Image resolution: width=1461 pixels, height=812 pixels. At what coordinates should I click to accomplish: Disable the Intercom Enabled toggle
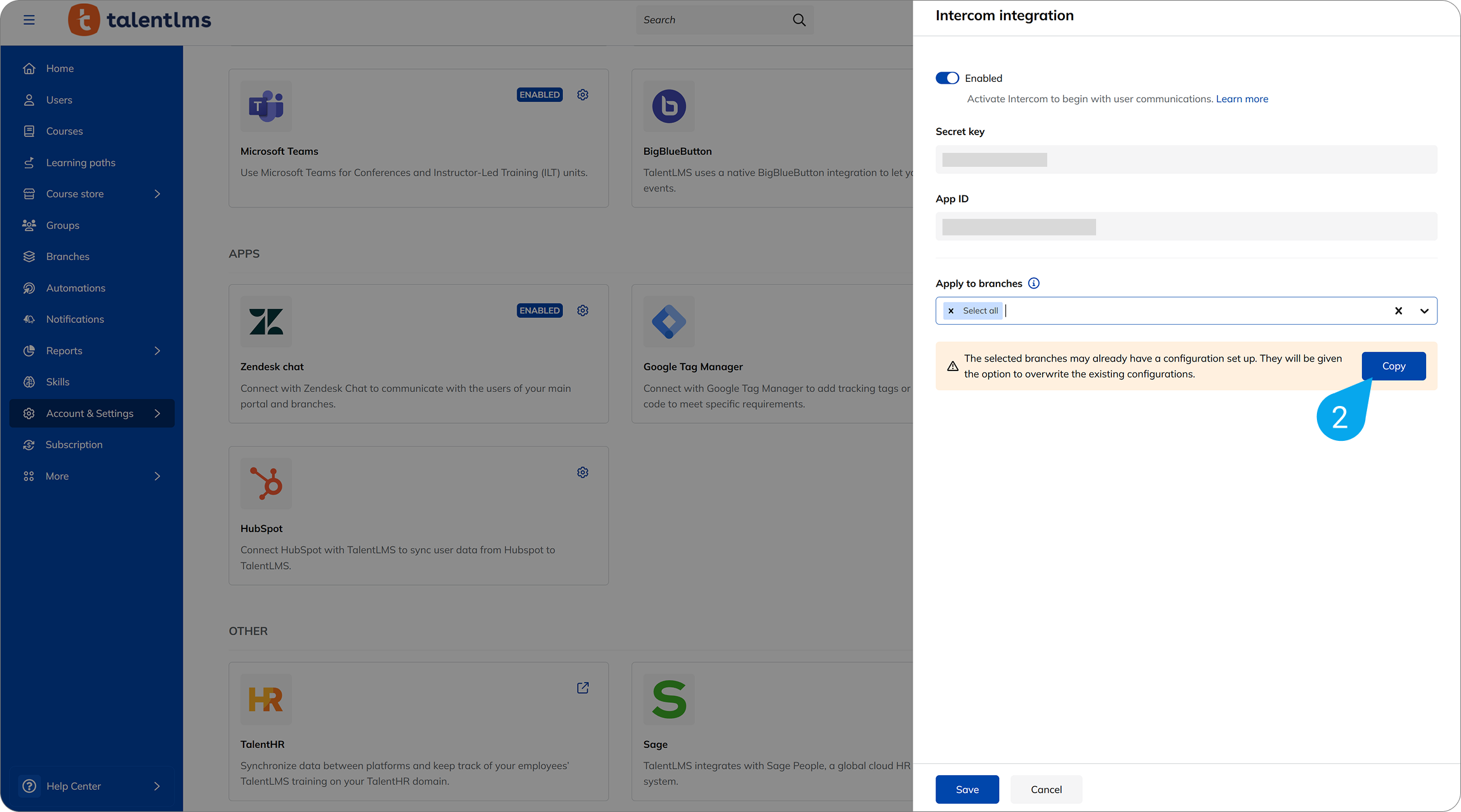[947, 78]
